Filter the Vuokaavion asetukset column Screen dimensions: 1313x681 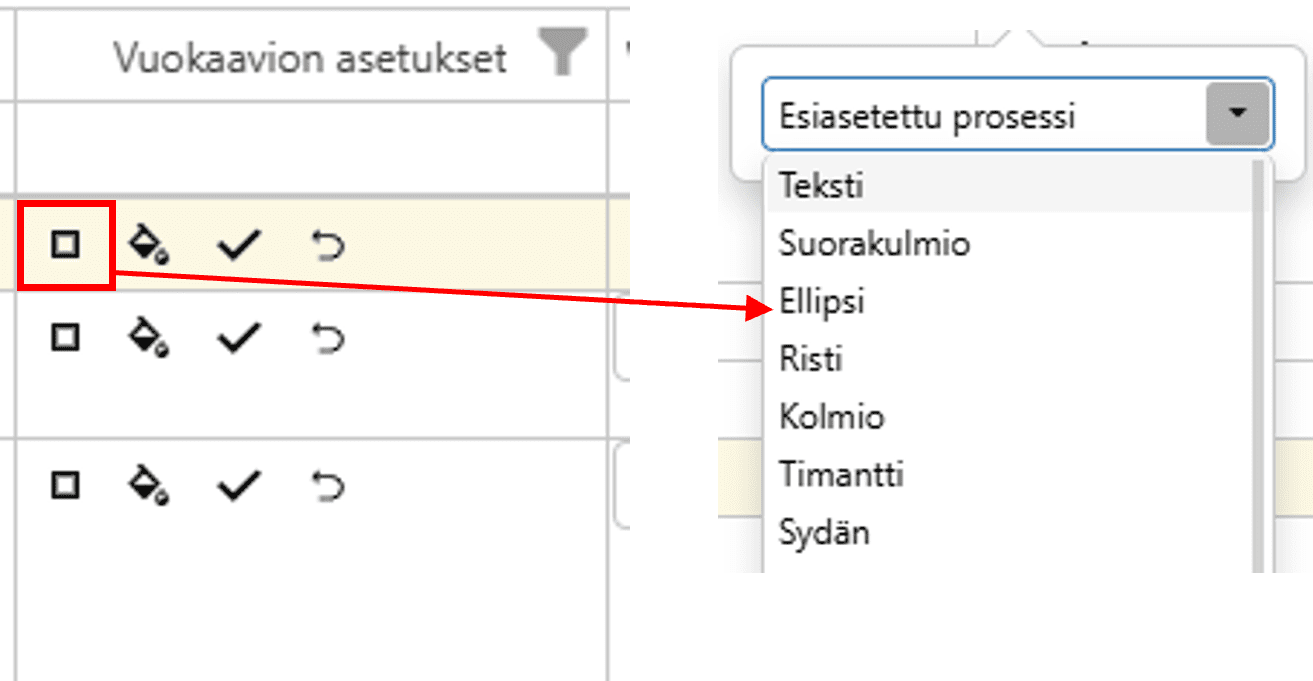click(x=562, y=52)
